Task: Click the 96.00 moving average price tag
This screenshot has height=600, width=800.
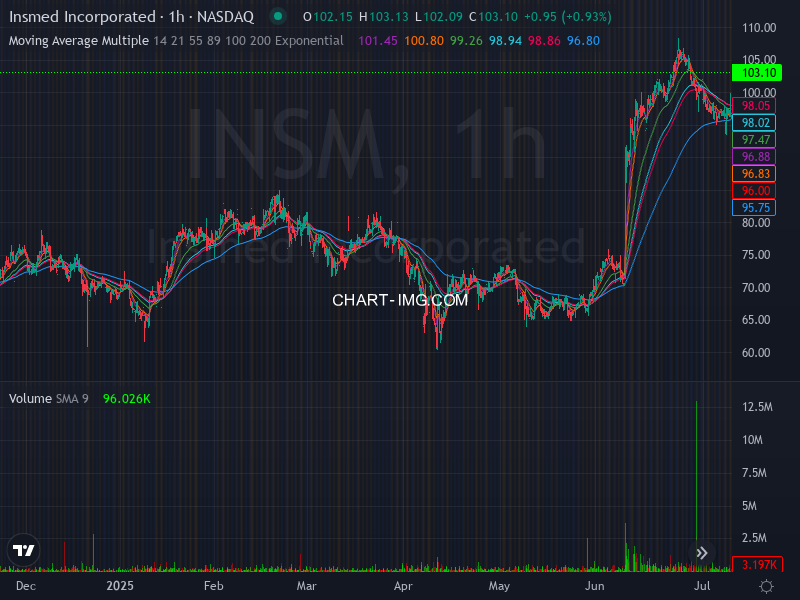Action: [x=754, y=191]
